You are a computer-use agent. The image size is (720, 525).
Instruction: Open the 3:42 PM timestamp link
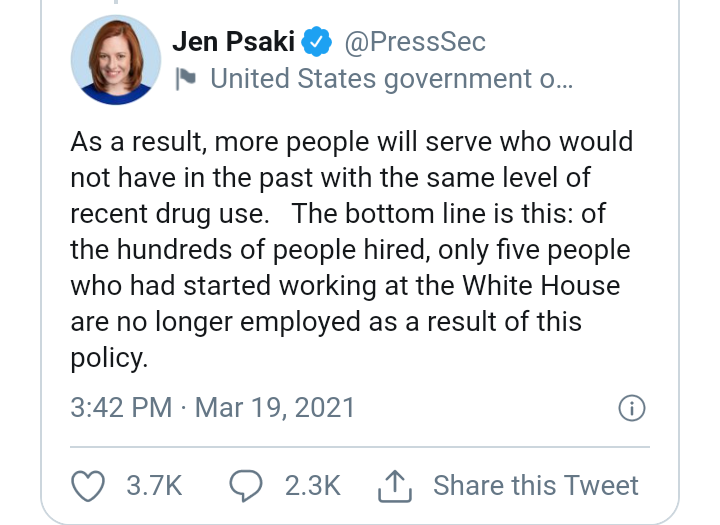click(120, 408)
